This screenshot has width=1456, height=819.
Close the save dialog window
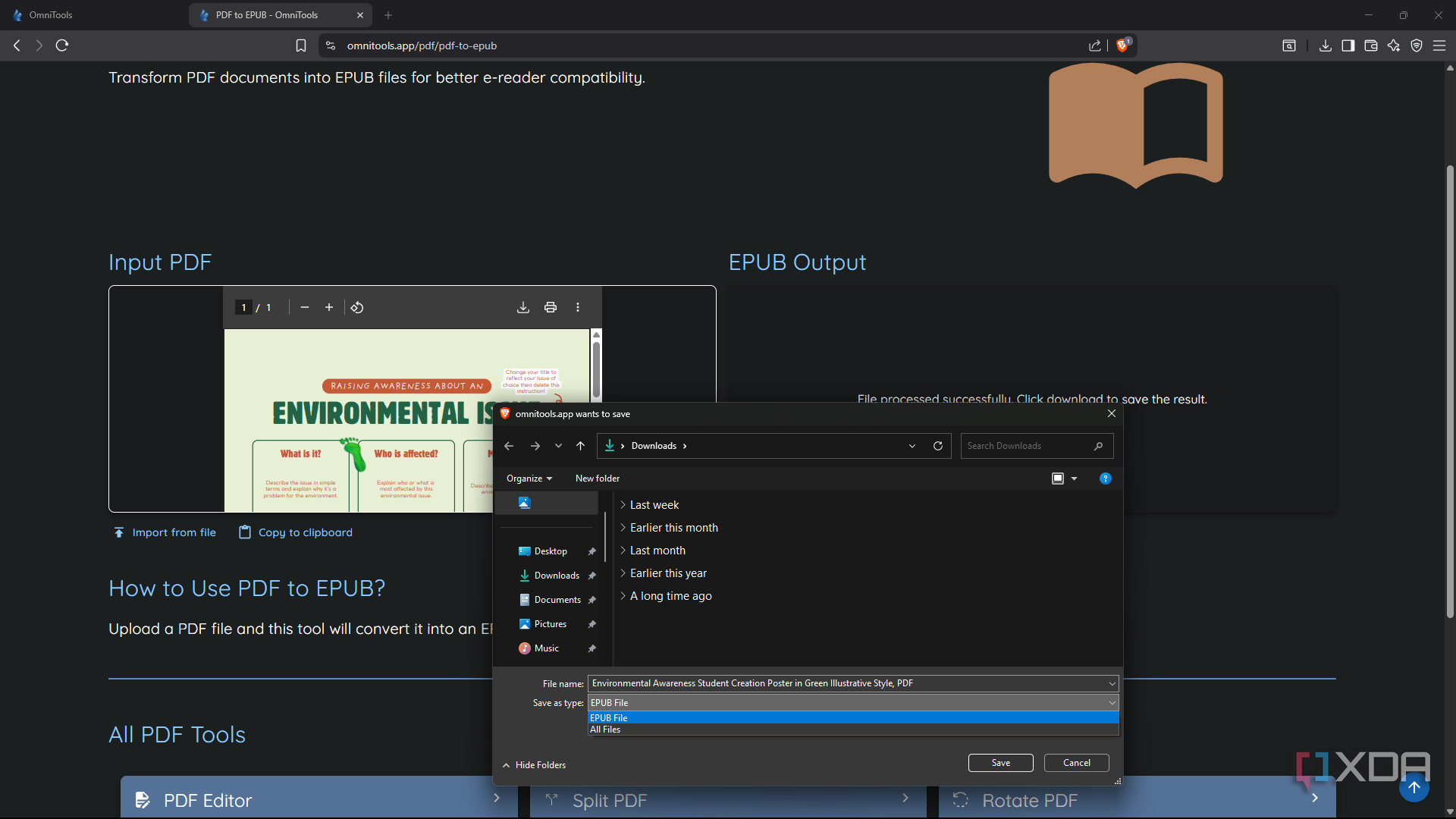tap(1112, 413)
